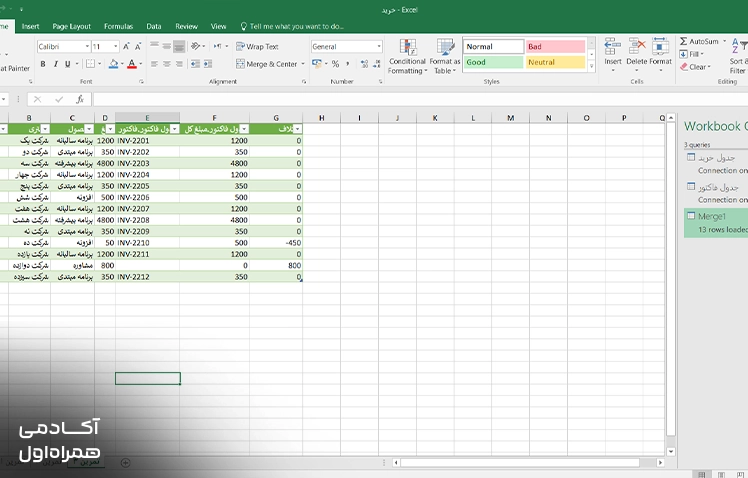Open the font size dropdown
This screenshot has width=748, height=478.
click(x=115, y=46)
